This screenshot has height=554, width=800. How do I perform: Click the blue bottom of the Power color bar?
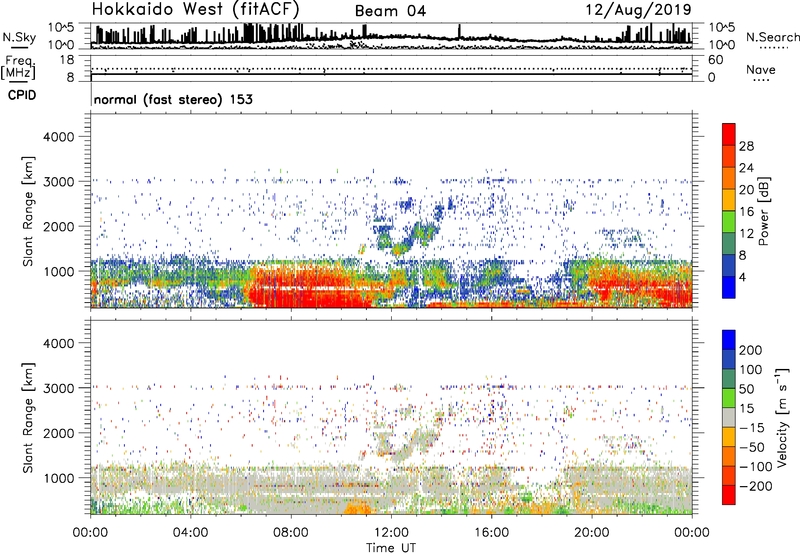729,287
